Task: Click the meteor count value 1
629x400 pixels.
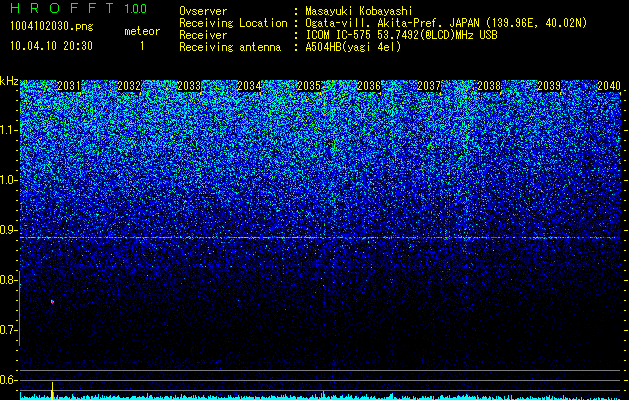Action: click(142, 46)
